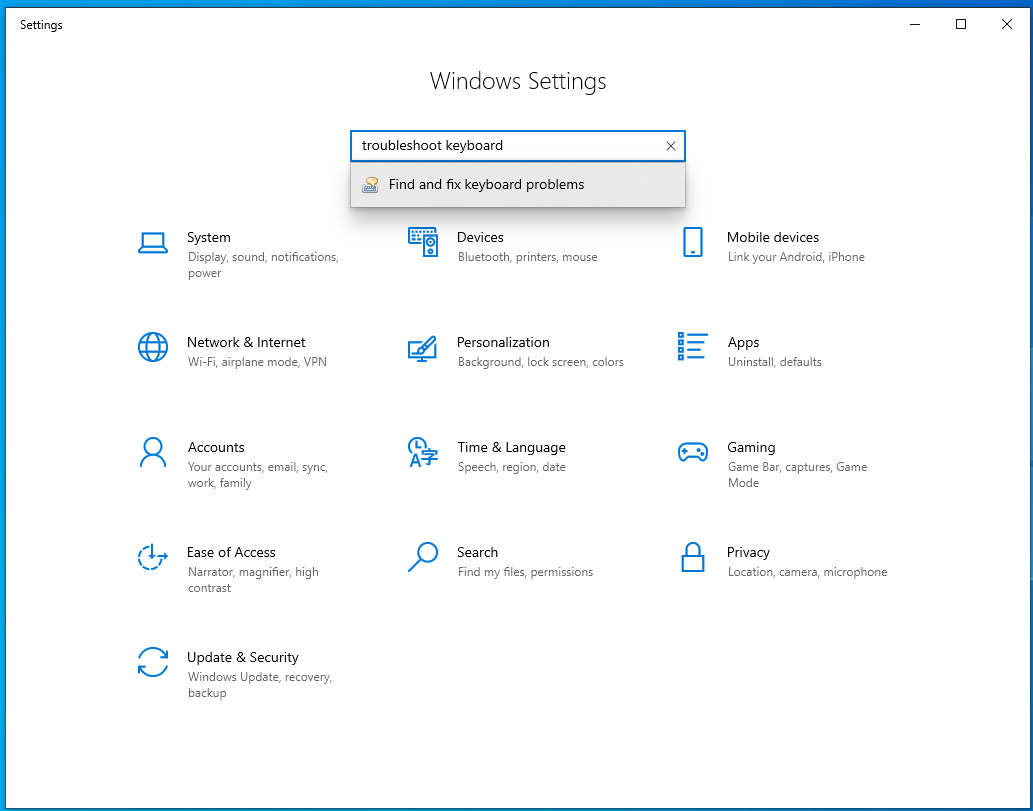Open the Time & Language icon

[x=422, y=452]
